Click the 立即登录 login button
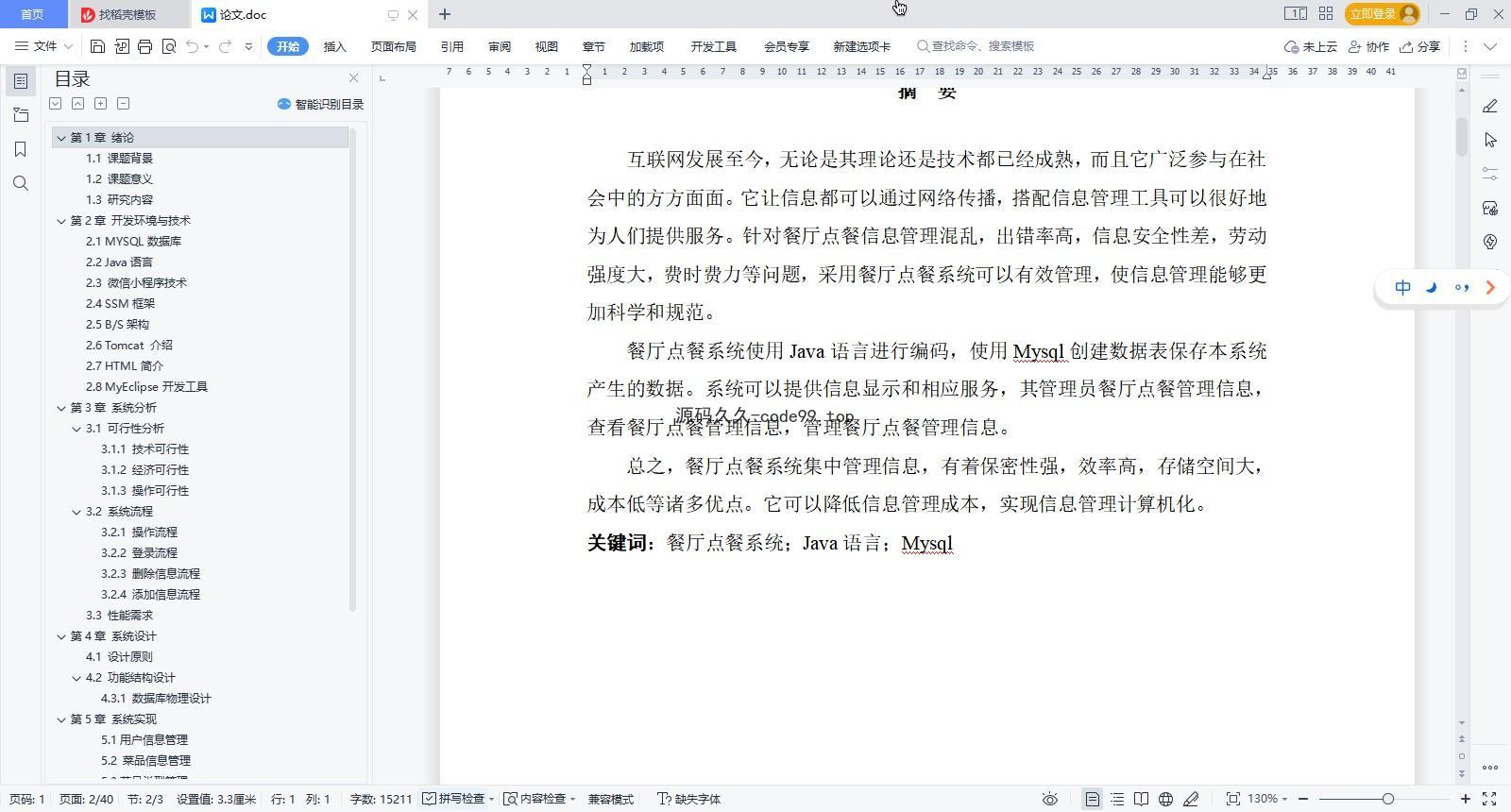This screenshot has height=812, width=1511. tap(1383, 14)
